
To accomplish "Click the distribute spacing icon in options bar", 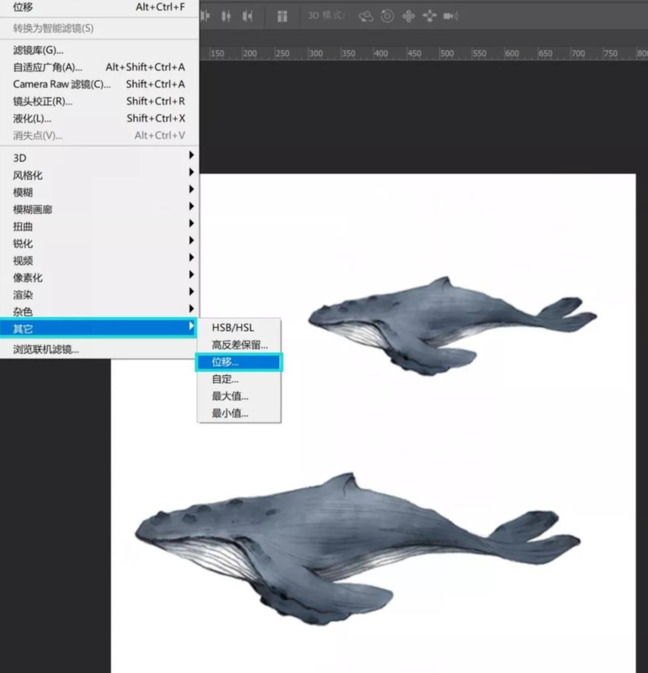I will tap(282, 16).
